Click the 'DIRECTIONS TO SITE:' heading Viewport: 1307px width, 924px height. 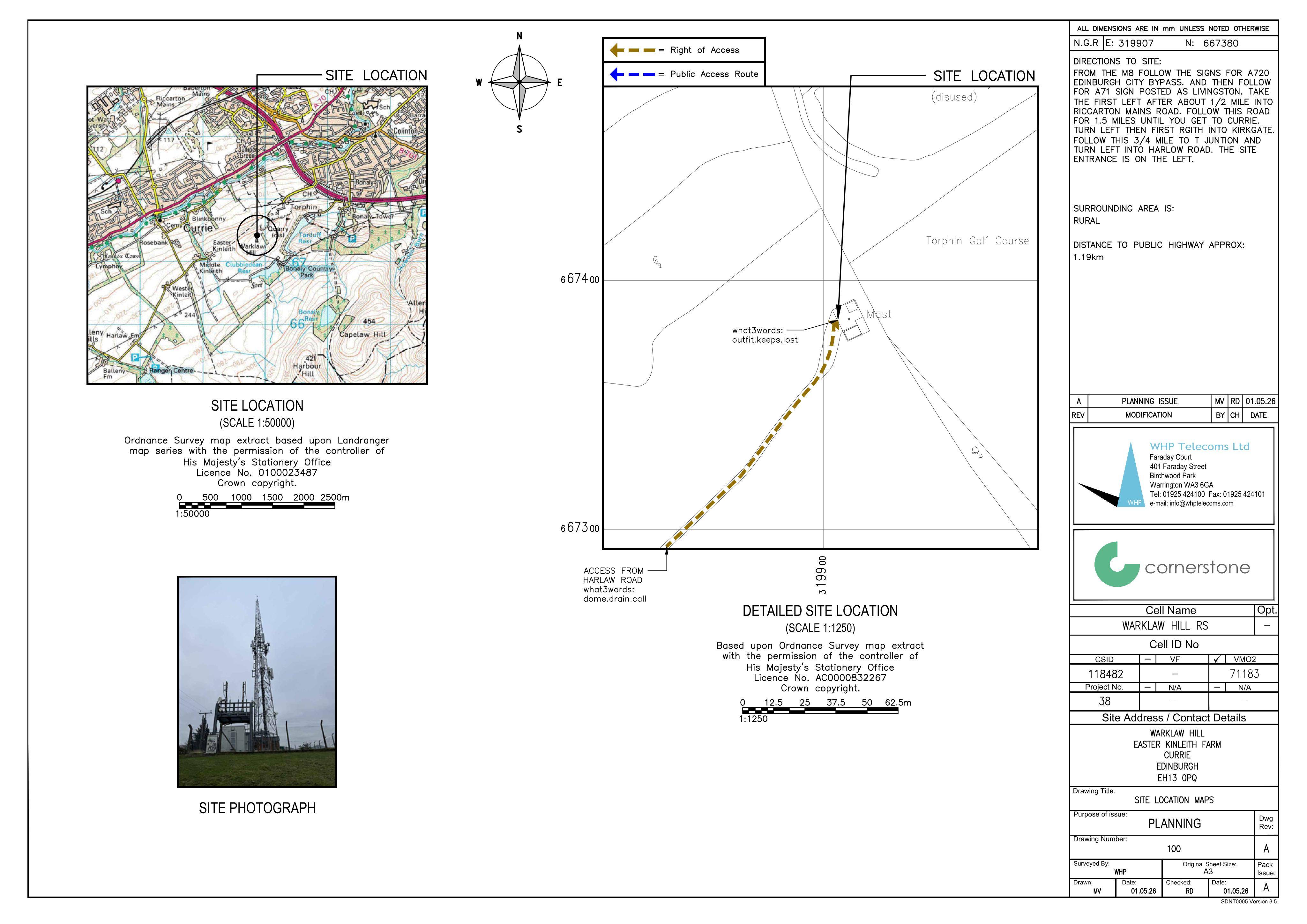(1117, 62)
